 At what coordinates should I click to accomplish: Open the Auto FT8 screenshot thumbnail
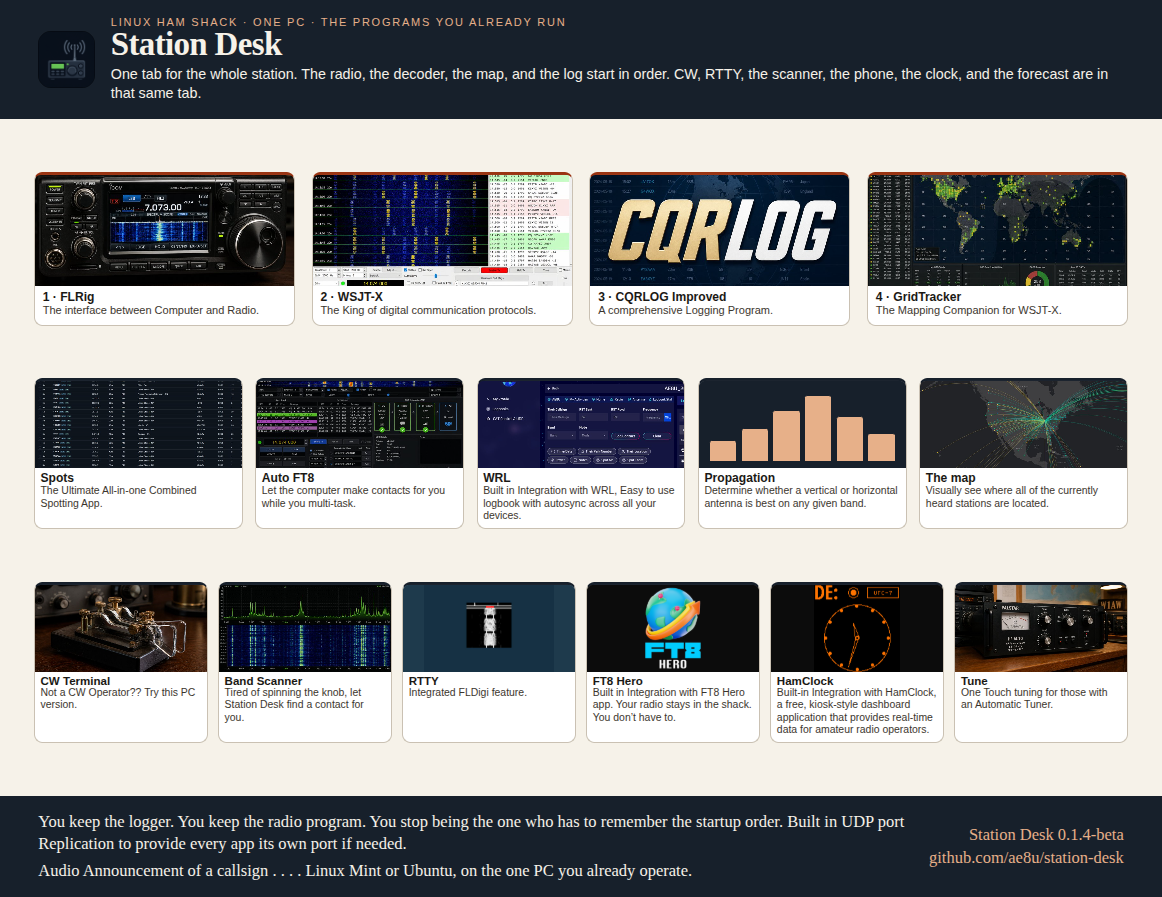[359, 423]
